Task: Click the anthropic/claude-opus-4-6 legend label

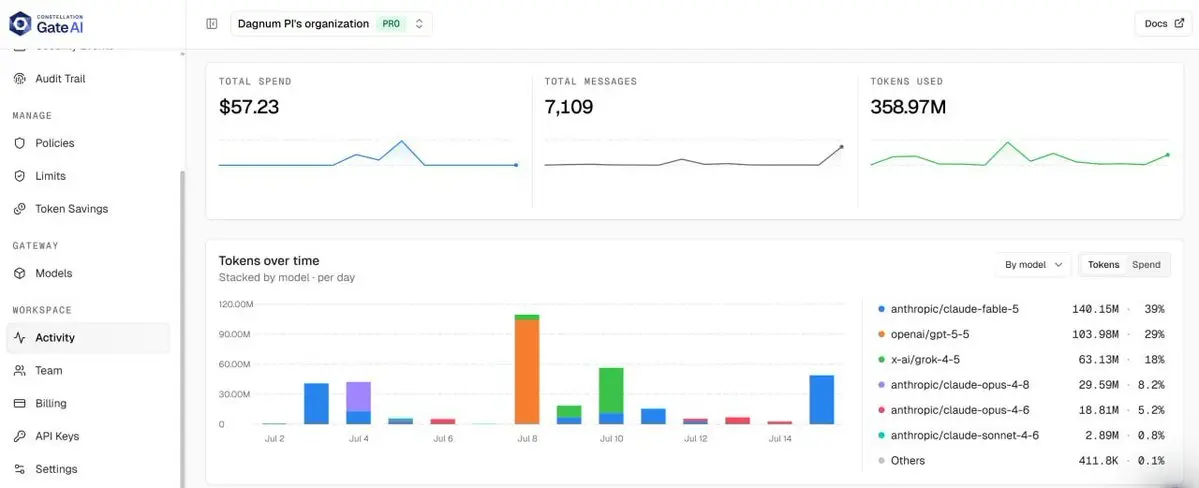Action: point(960,410)
